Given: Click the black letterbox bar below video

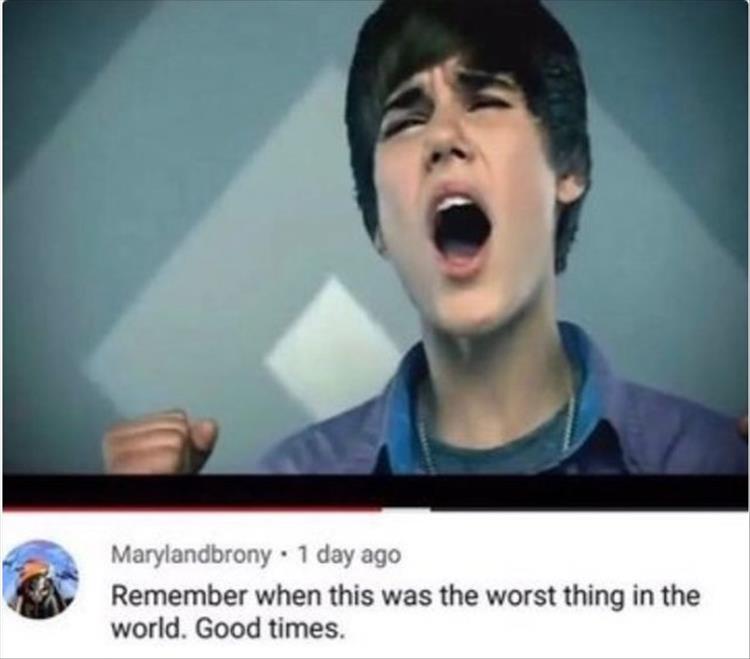Looking at the screenshot, I should (375, 490).
